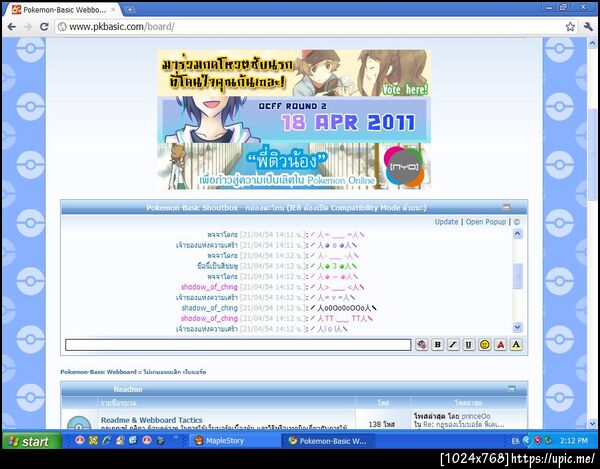Screen dimensions: 600x469
Task: Click the Readme & Webboard Tactics board icon
Action: [79, 424]
